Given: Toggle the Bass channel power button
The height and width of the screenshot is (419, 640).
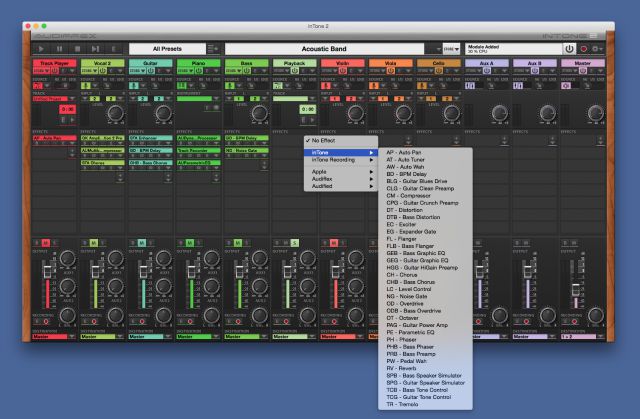Looking at the screenshot, I should (x=247, y=71).
